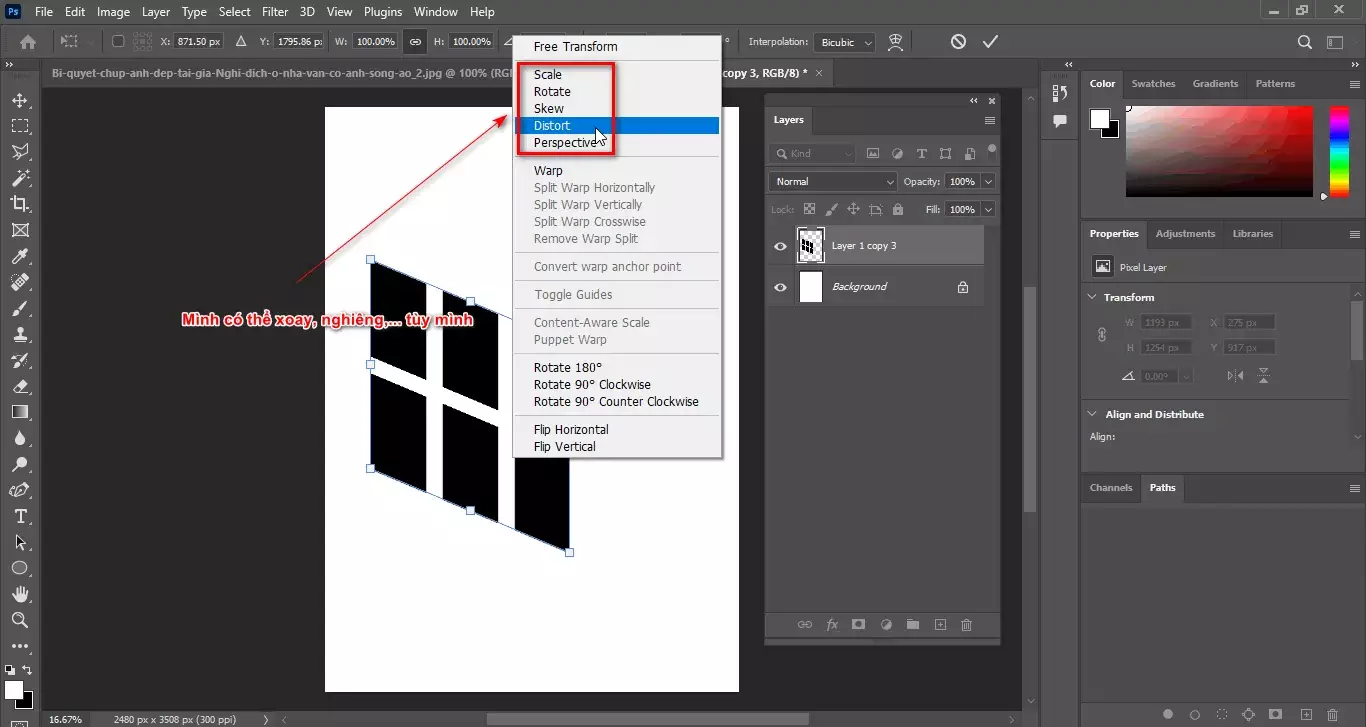Commit the transform with the checkmark

(991, 41)
